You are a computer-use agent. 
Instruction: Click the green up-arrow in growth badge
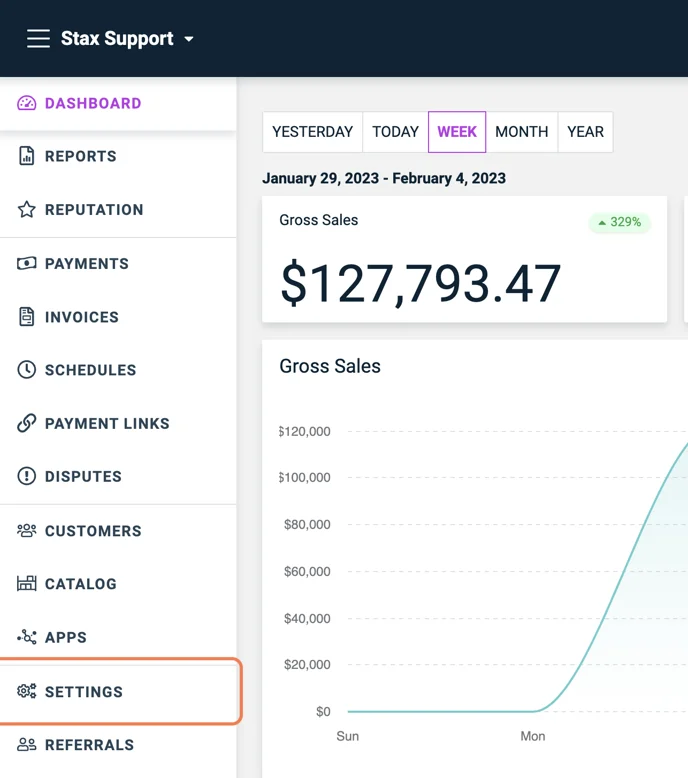click(x=602, y=223)
